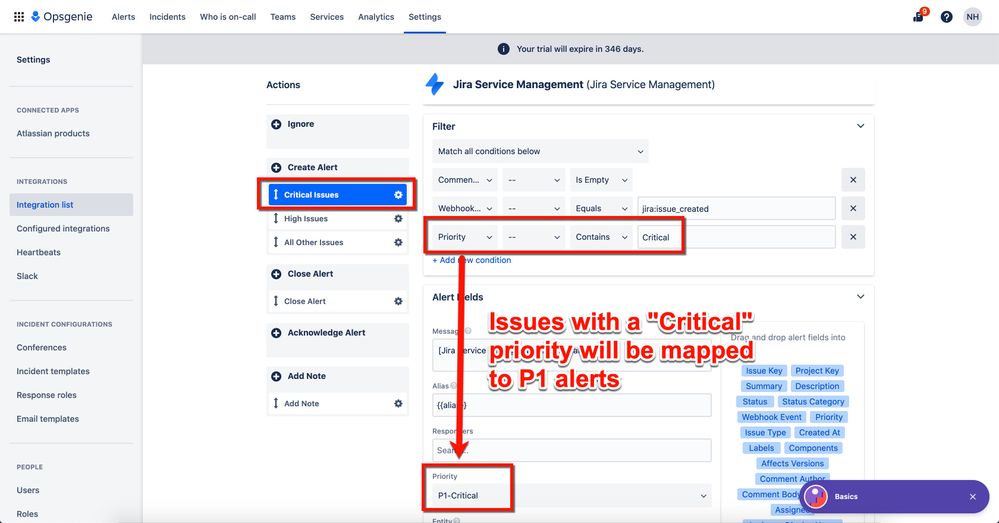The width and height of the screenshot is (999, 523).
Task: Open the Match all conditions dropdown
Action: [x=540, y=152]
